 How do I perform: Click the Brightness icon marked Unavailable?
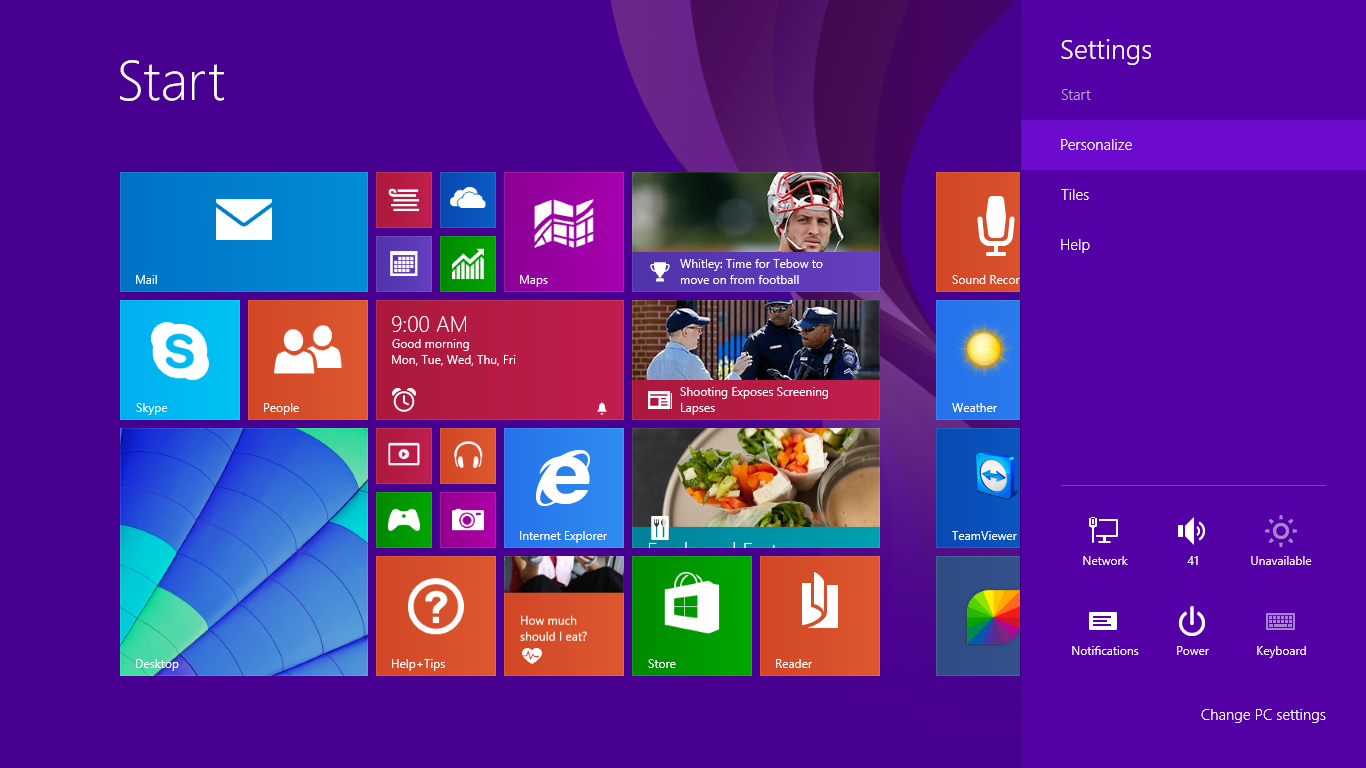1280,540
